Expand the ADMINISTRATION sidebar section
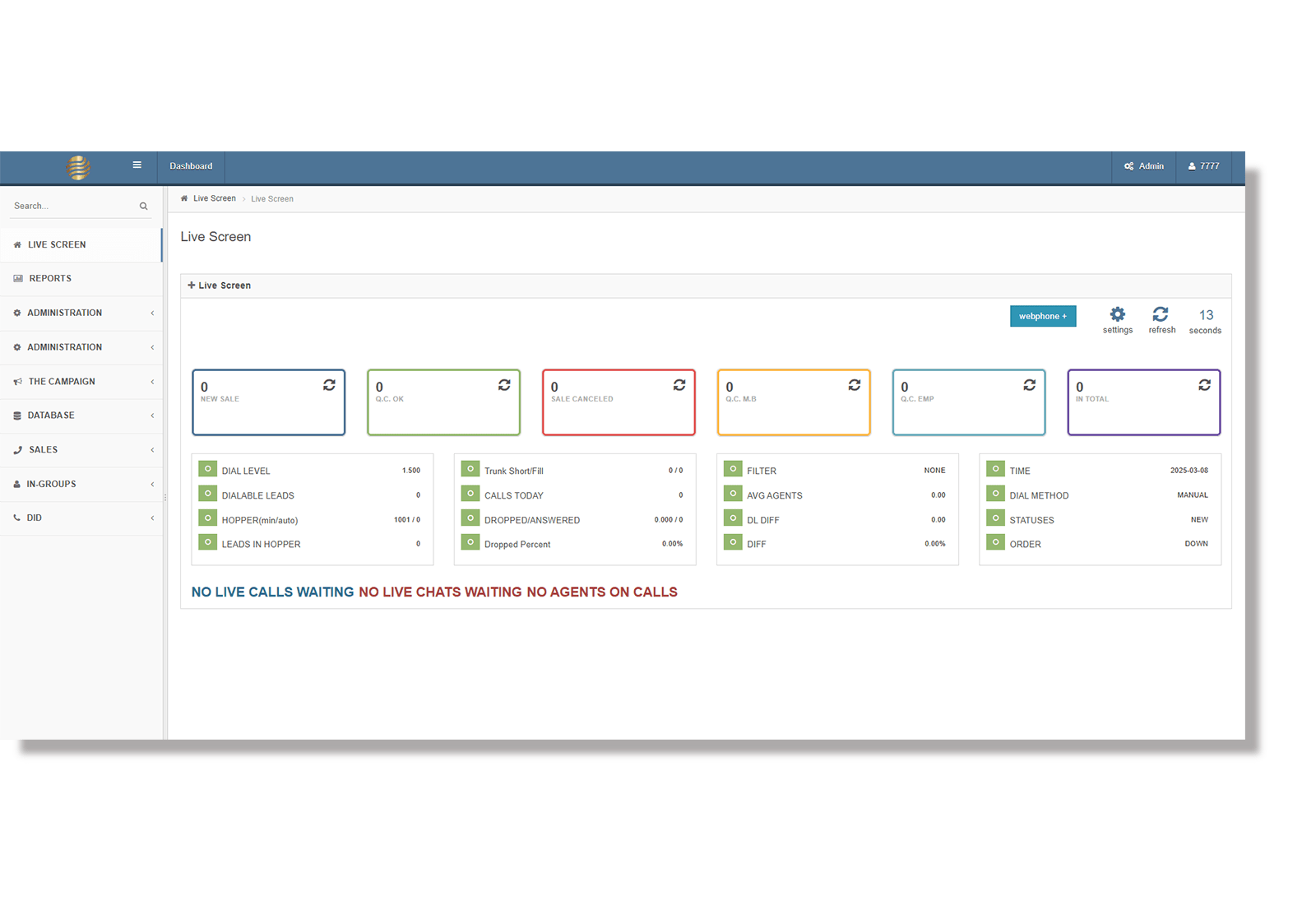This screenshot has width=1316, height=924. click(64, 313)
